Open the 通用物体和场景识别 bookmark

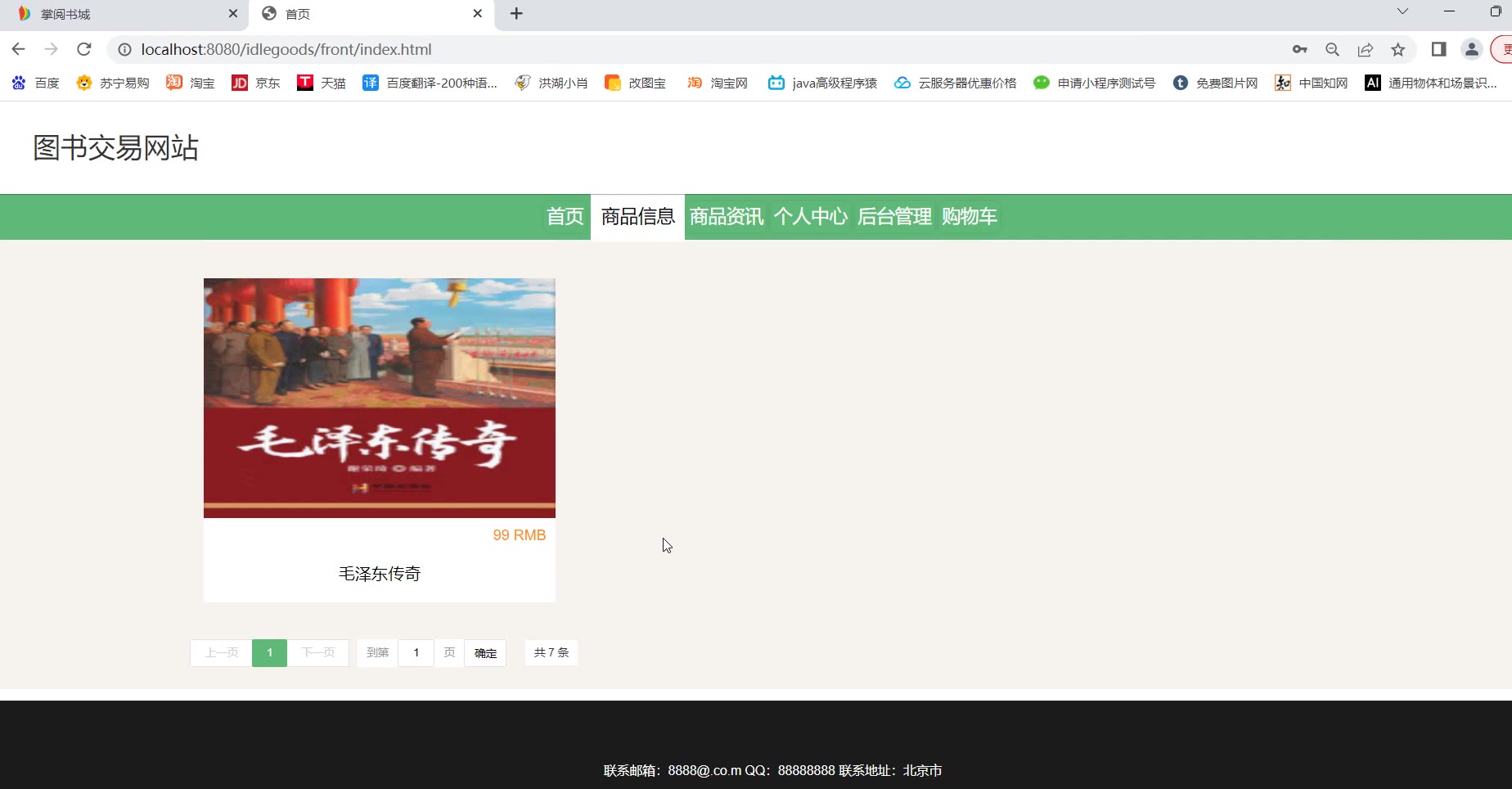(x=1431, y=83)
